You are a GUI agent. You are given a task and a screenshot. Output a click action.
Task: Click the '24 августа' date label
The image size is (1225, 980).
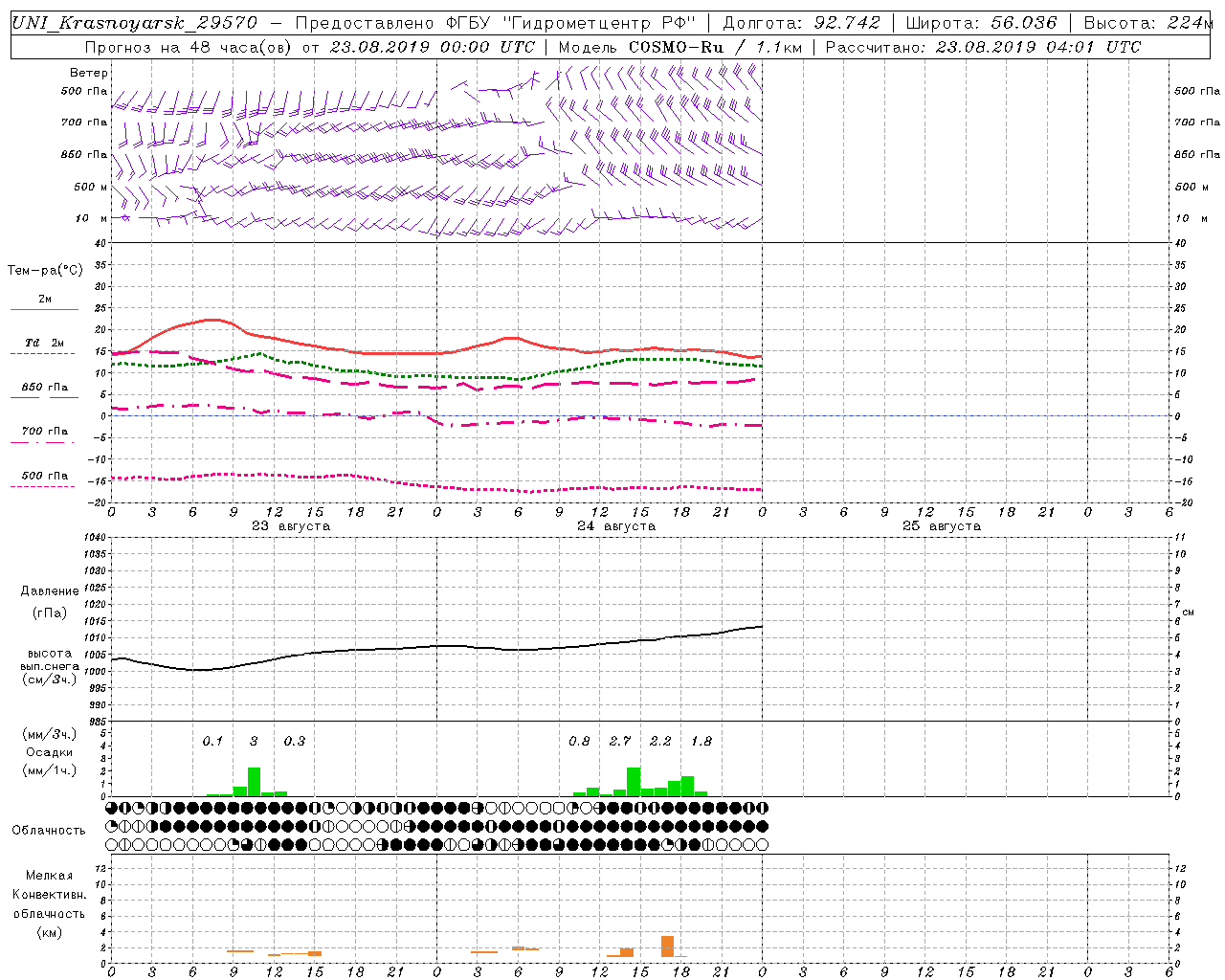coord(616,526)
